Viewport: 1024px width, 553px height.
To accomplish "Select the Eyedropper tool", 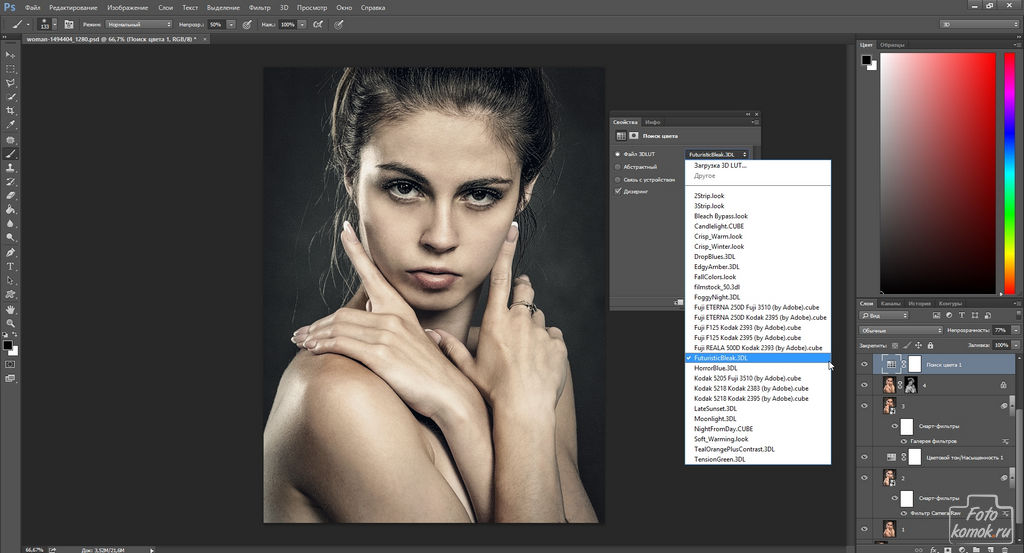I will [10, 125].
